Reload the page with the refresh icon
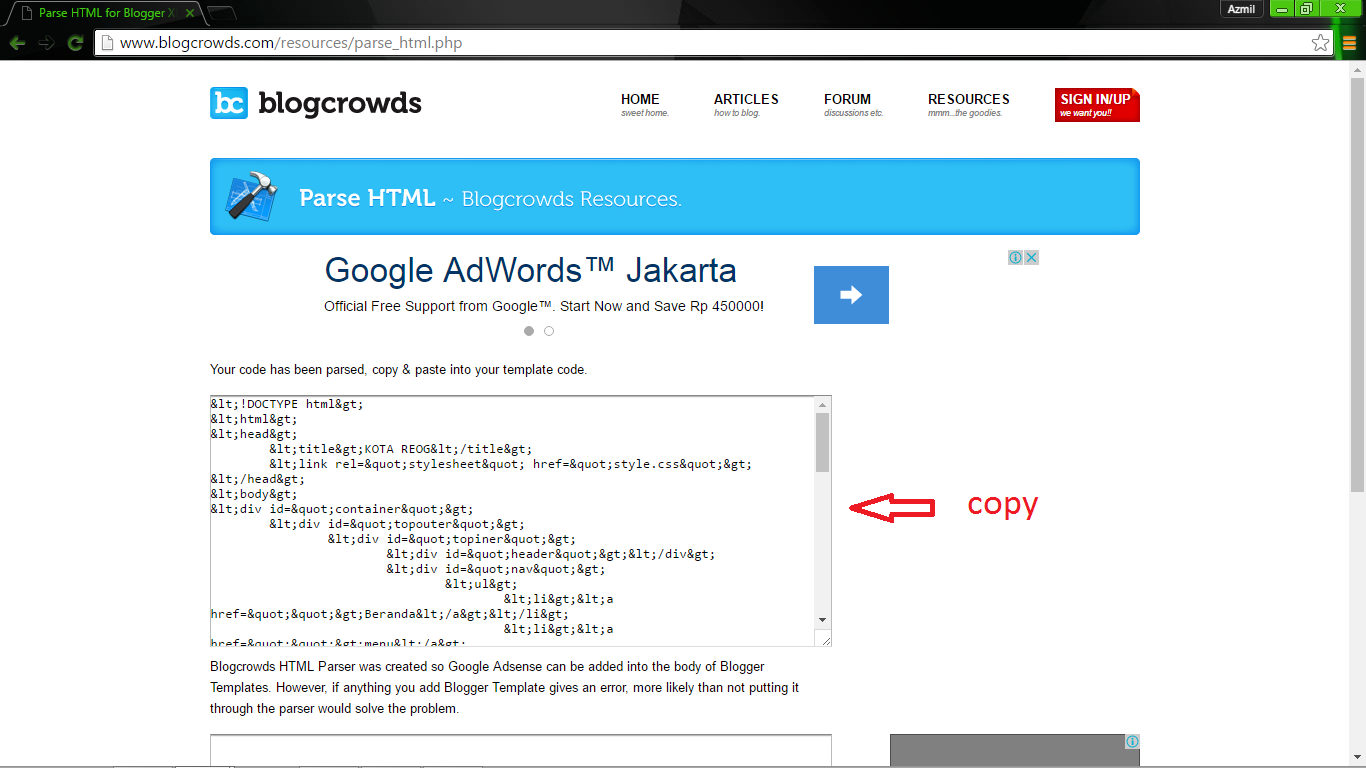The height and width of the screenshot is (768, 1366). (x=75, y=43)
